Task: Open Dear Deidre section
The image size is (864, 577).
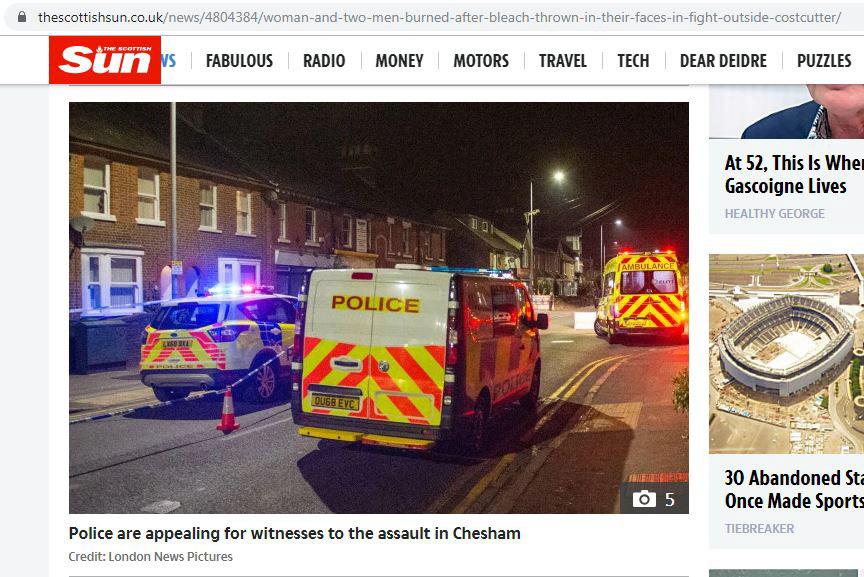Action: point(723,61)
